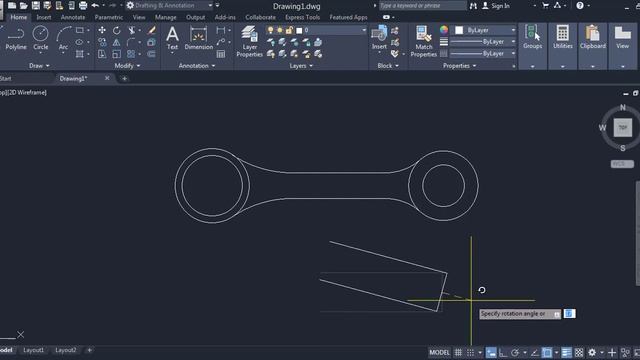The width and height of the screenshot is (640, 360).
Task: Toggle object snap tracking in status bar
Action: [535, 353]
